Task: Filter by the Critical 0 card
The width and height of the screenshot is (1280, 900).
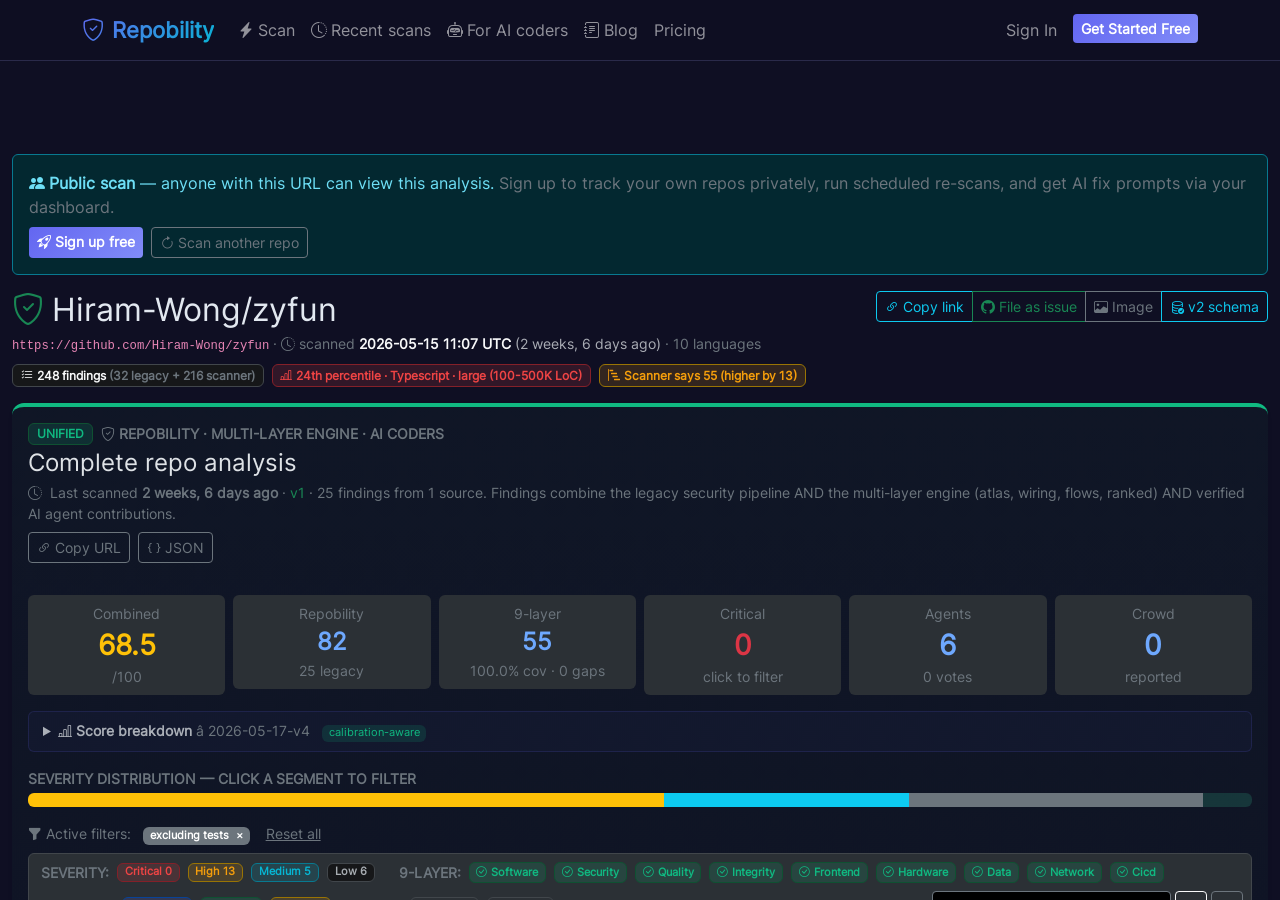Action: 742,645
